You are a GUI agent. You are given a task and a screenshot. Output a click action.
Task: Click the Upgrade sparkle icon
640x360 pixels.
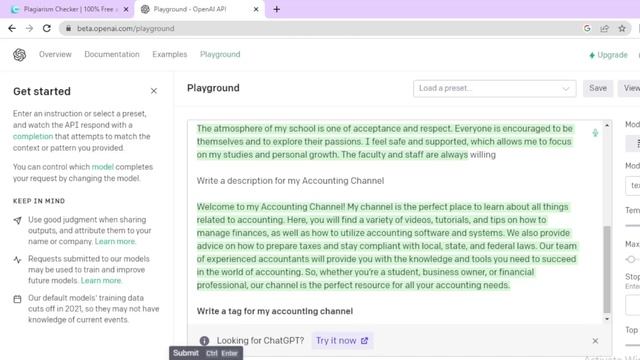(592, 55)
